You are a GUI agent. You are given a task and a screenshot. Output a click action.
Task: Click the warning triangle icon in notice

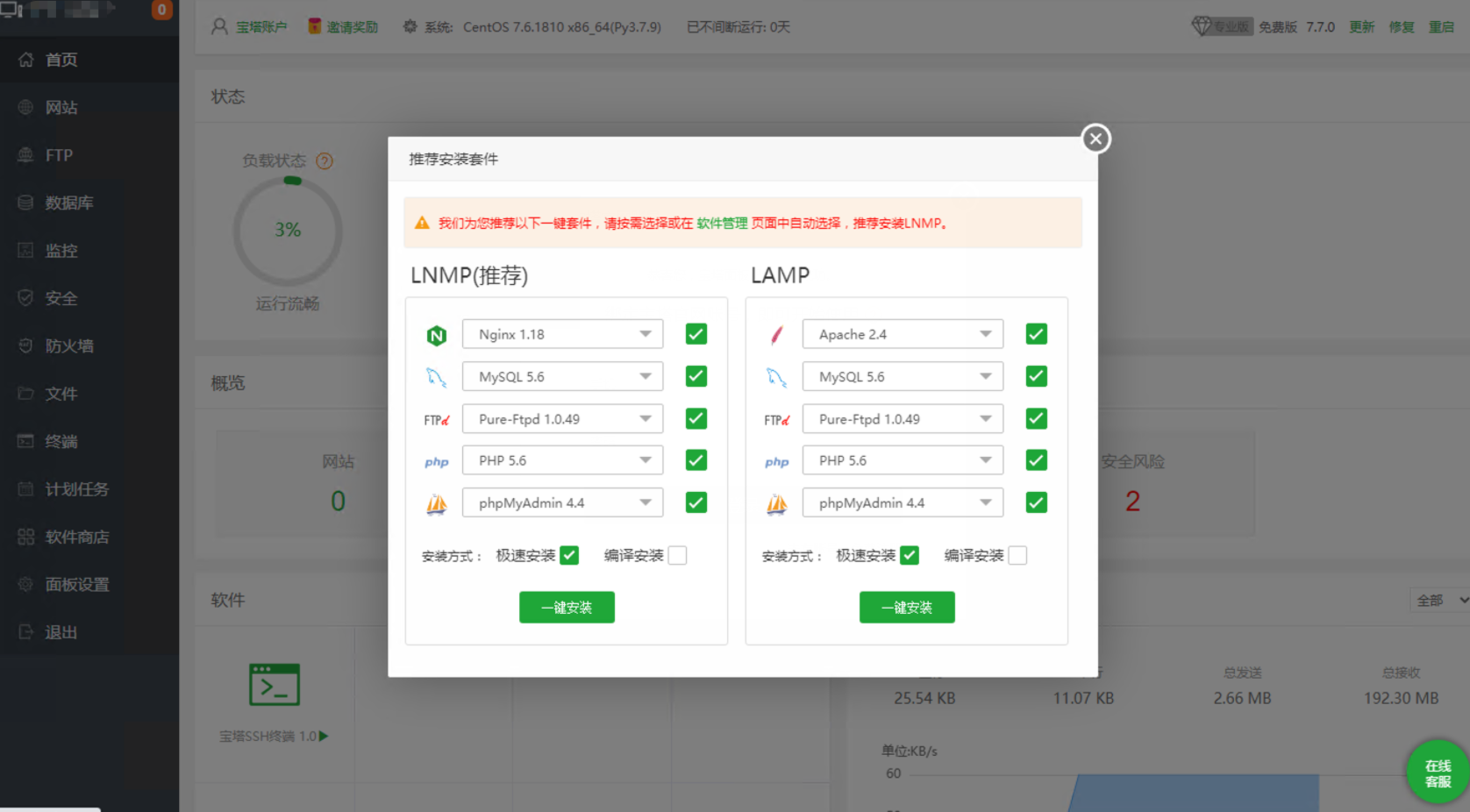point(422,223)
